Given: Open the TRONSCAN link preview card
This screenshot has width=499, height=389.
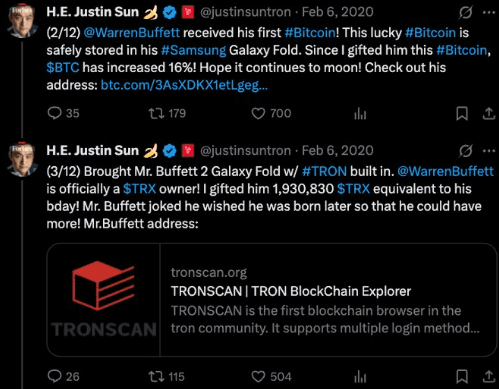Looking at the screenshot, I should point(272,300).
